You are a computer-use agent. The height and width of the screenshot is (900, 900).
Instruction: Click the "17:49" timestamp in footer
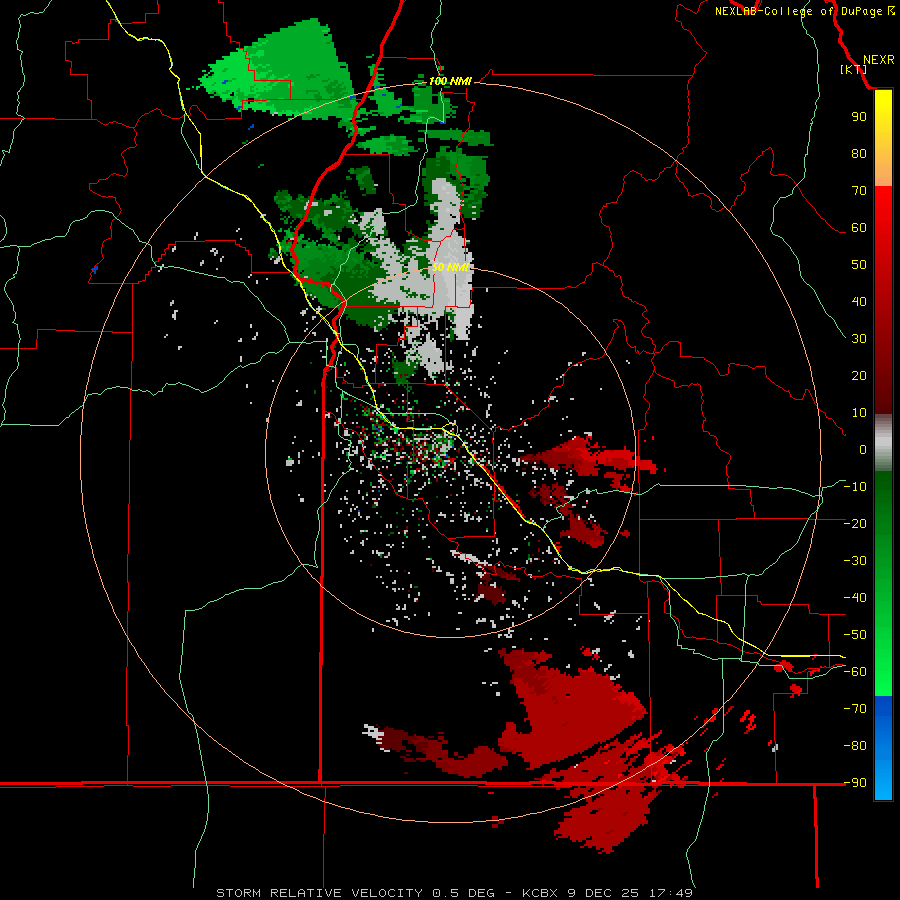(671, 893)
